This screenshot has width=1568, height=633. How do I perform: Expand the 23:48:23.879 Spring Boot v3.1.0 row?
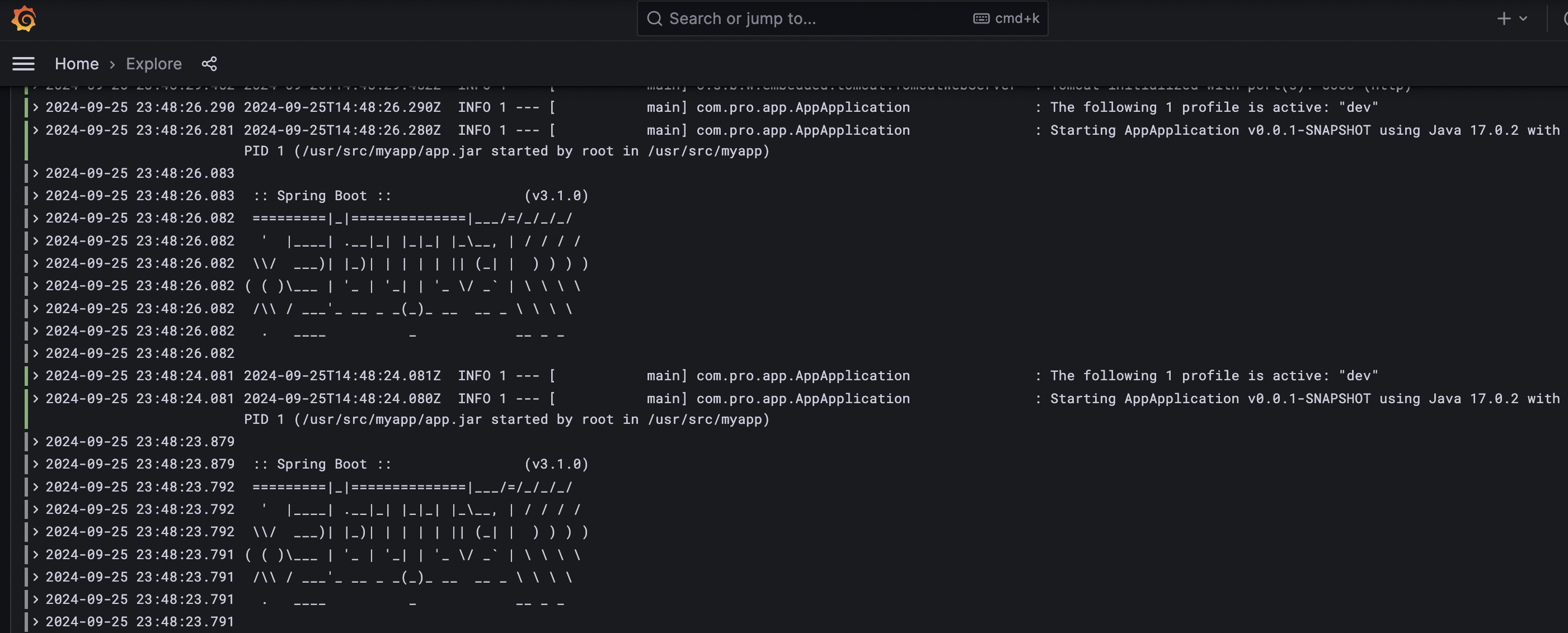(36, 464)
